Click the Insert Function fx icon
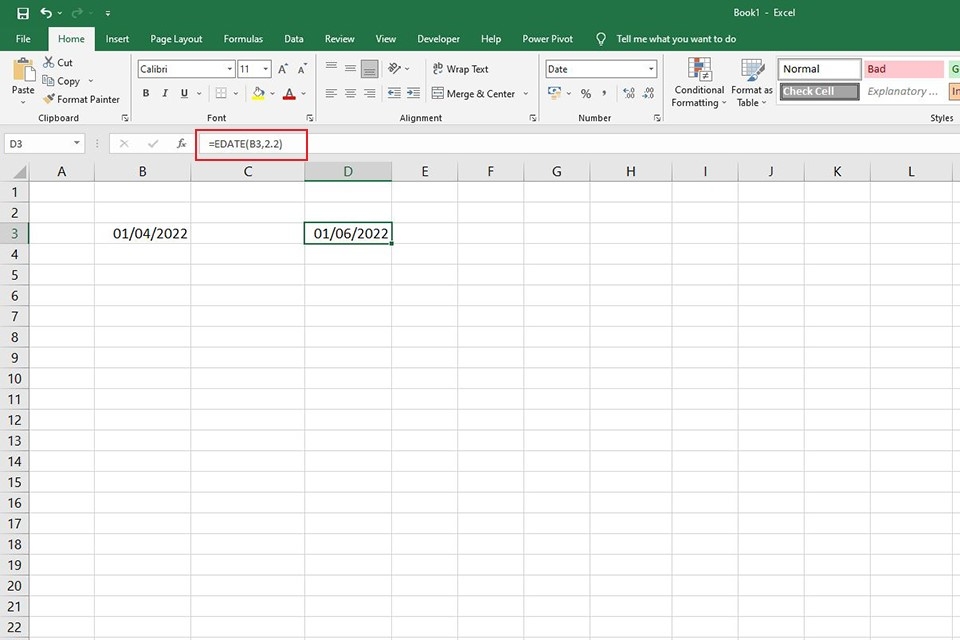 click(181, 144)
